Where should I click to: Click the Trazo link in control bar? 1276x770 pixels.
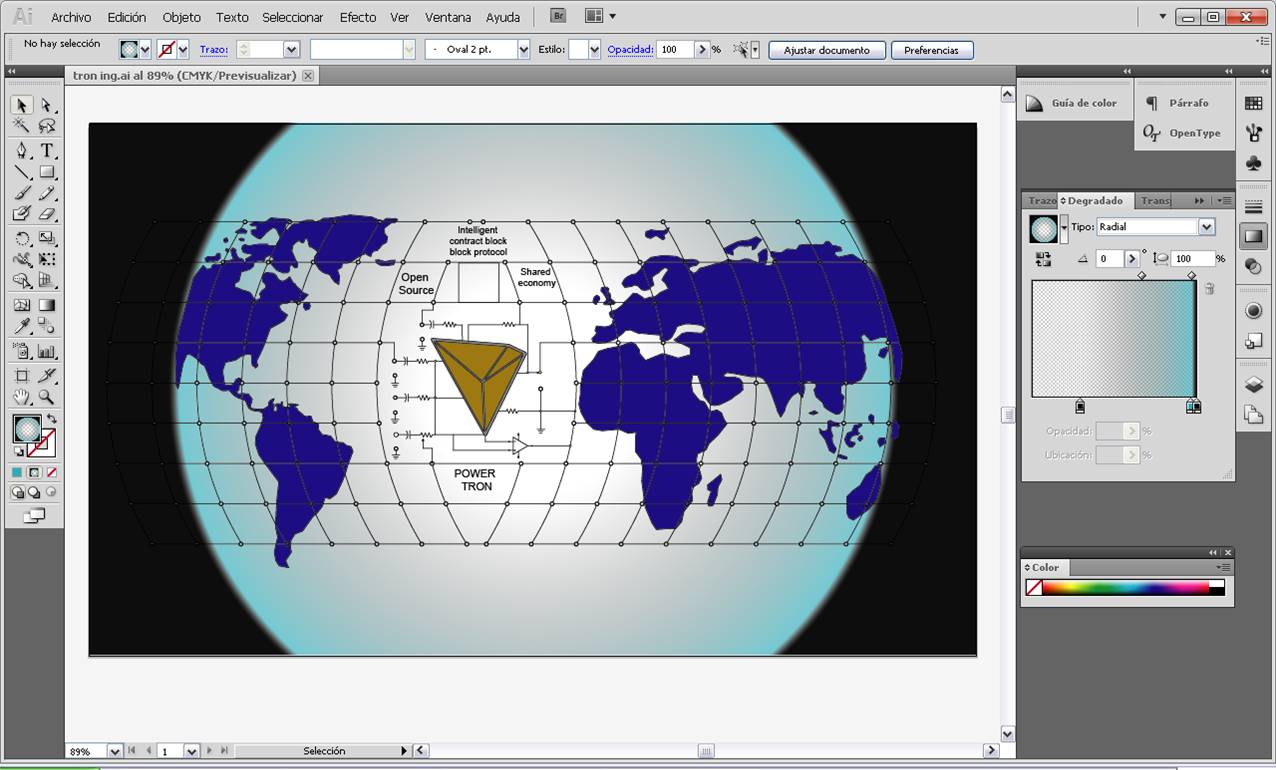click(x=213, y=49)
